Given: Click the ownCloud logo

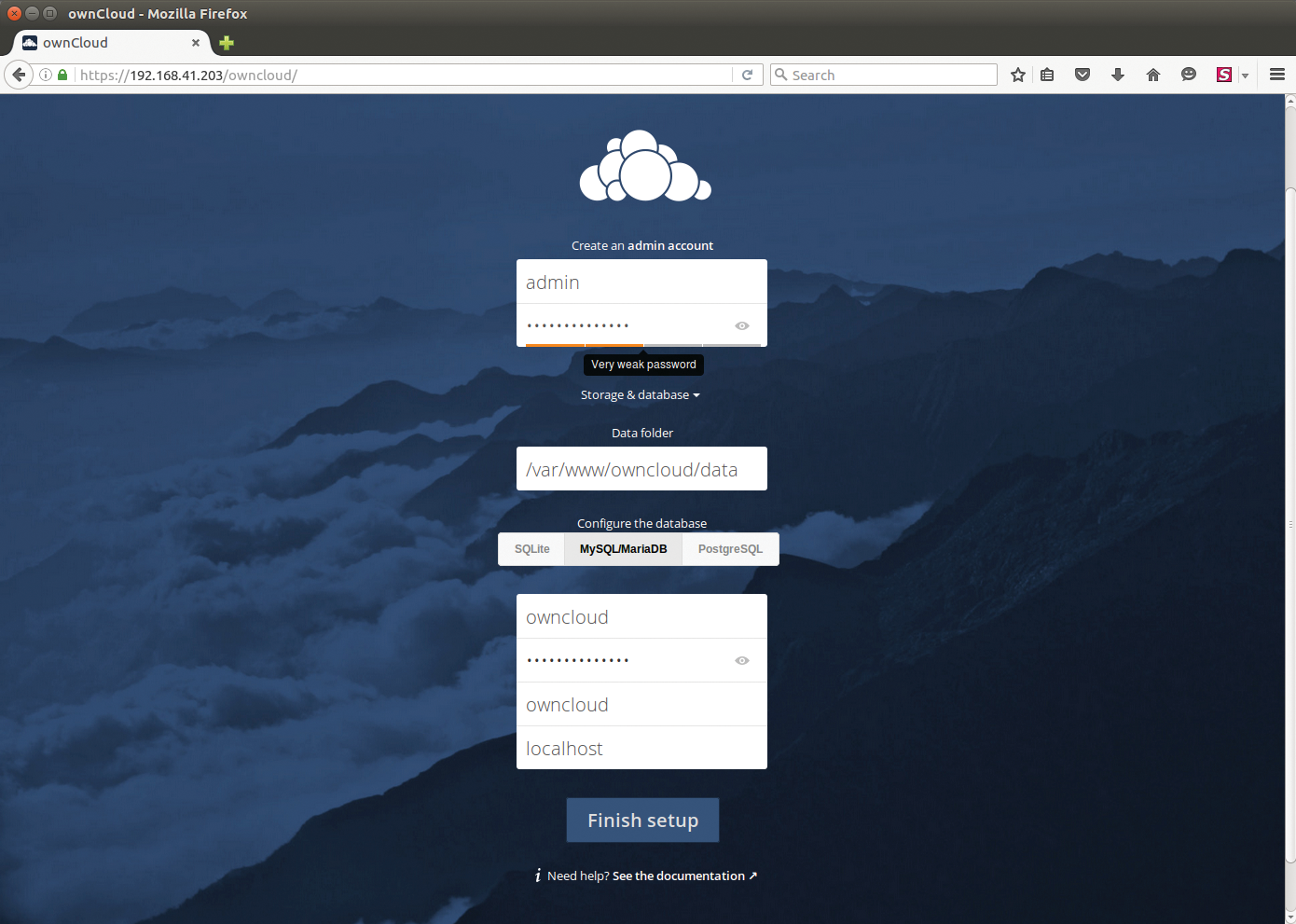Looking at the screenshot, I should coord(644,164).
